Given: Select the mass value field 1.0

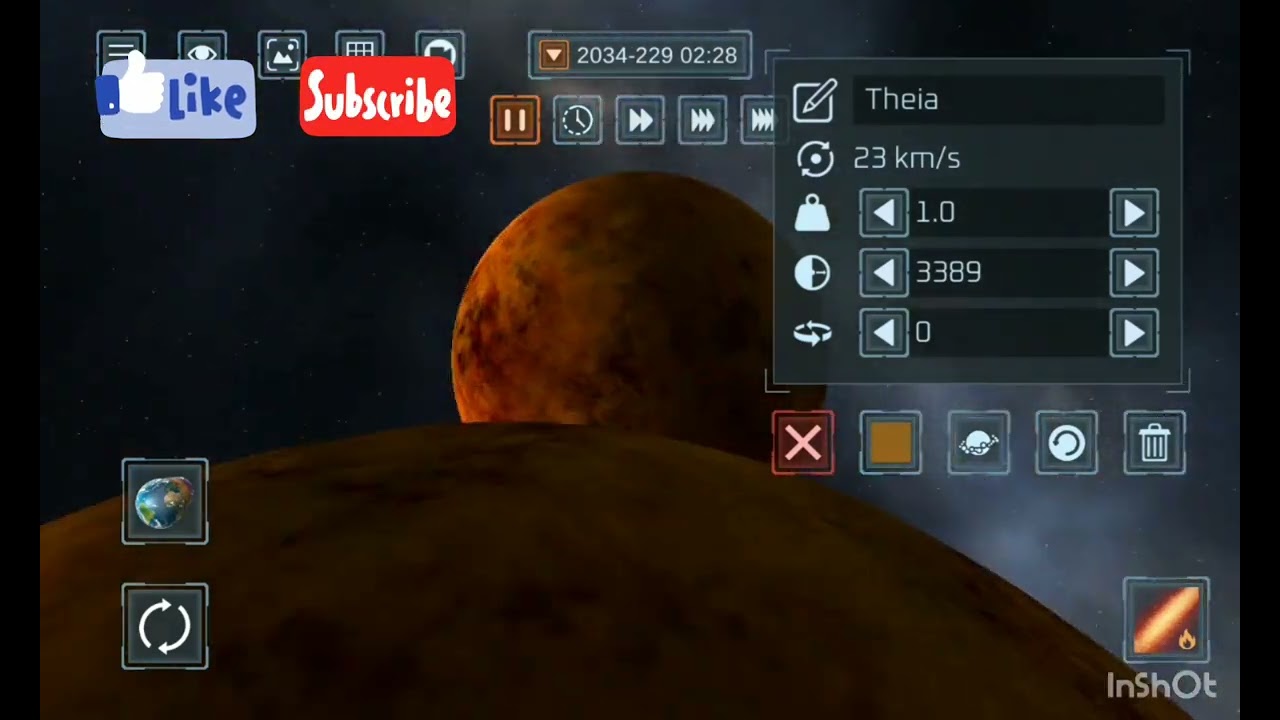Looking at the screenshot, I should click(1009, 213).
